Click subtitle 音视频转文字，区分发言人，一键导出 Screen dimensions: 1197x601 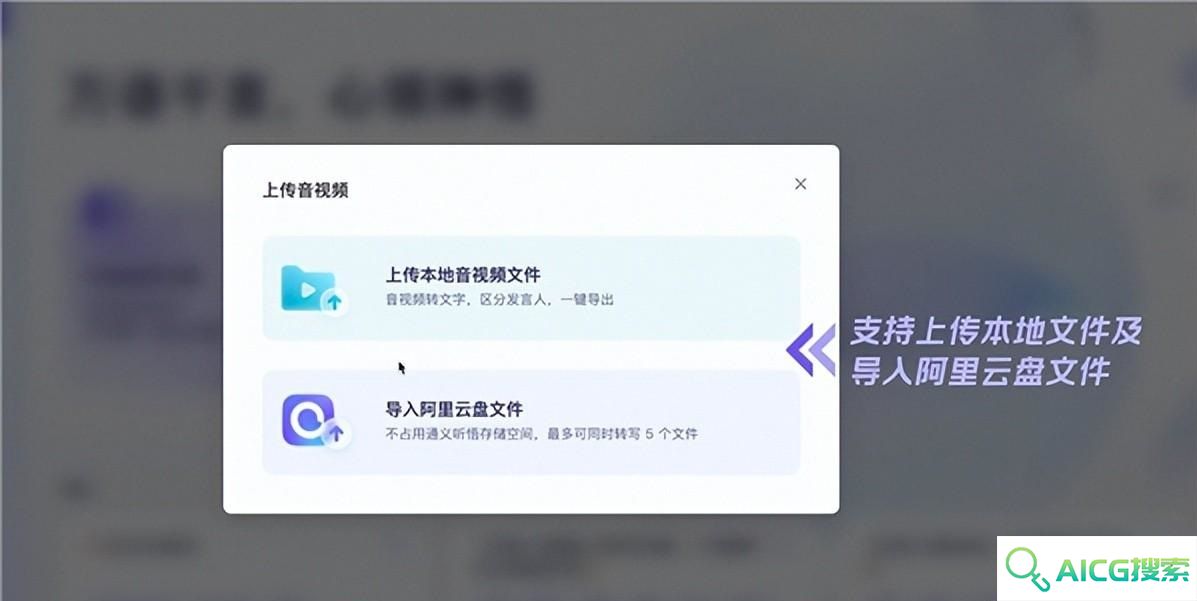coord(499,299)
